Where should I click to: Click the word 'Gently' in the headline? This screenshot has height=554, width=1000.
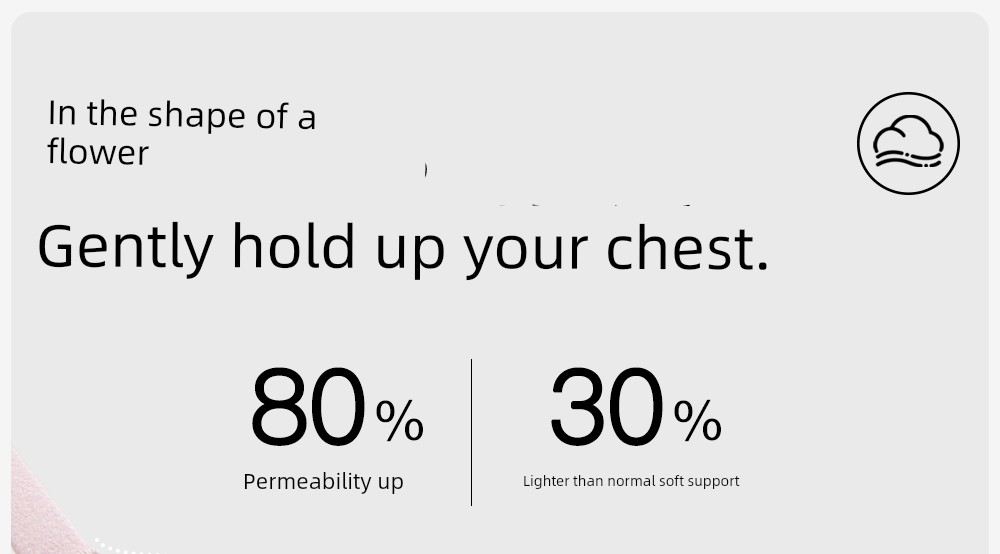(125, 249)
